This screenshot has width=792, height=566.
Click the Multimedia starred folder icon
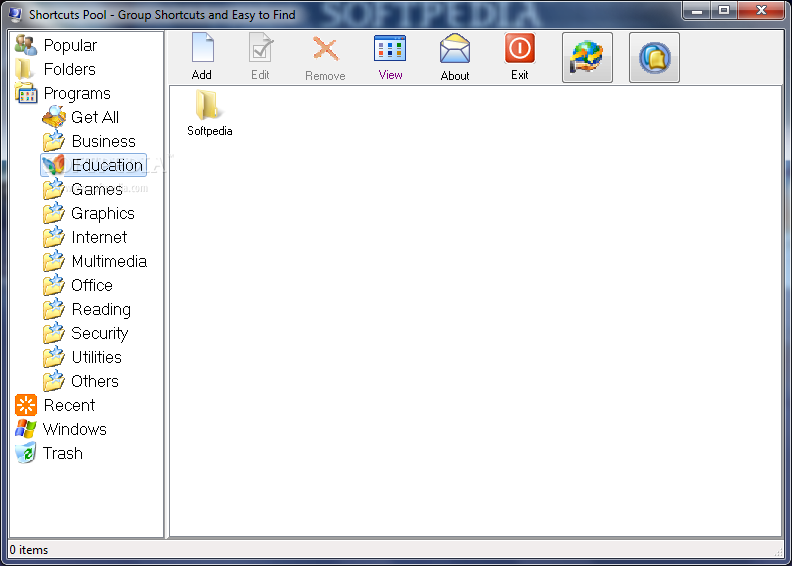point(54,261)
